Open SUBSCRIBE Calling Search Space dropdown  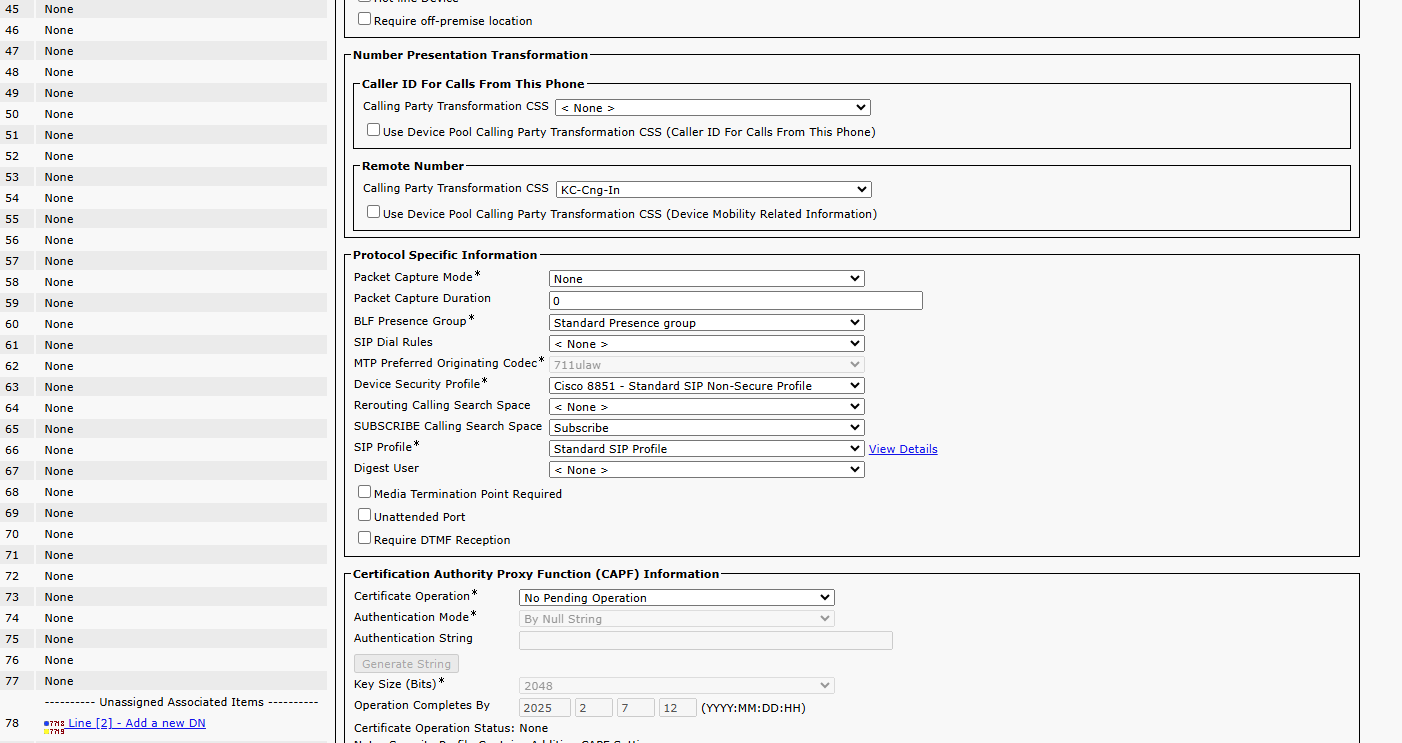(707, 428)
